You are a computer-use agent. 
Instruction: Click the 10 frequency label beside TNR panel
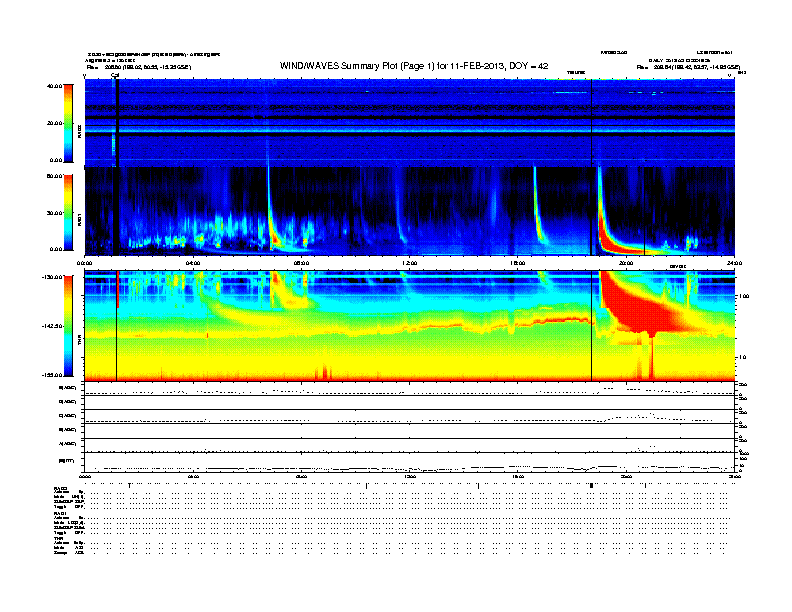742,357
